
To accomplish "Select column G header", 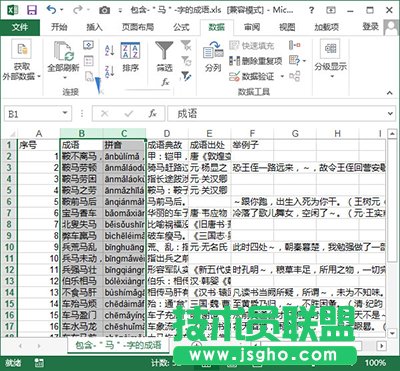I will [x=295, y=134].
